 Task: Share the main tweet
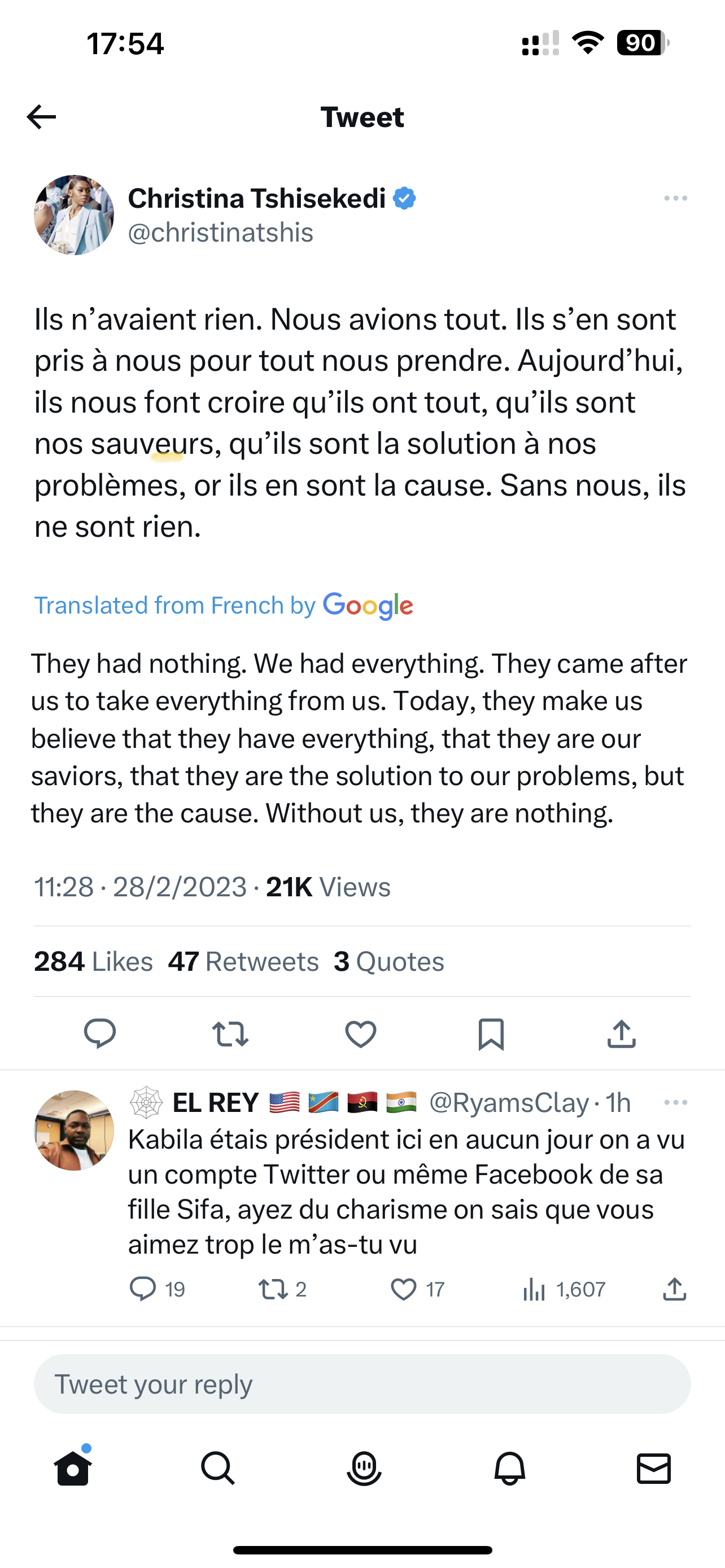point(621,1033)
